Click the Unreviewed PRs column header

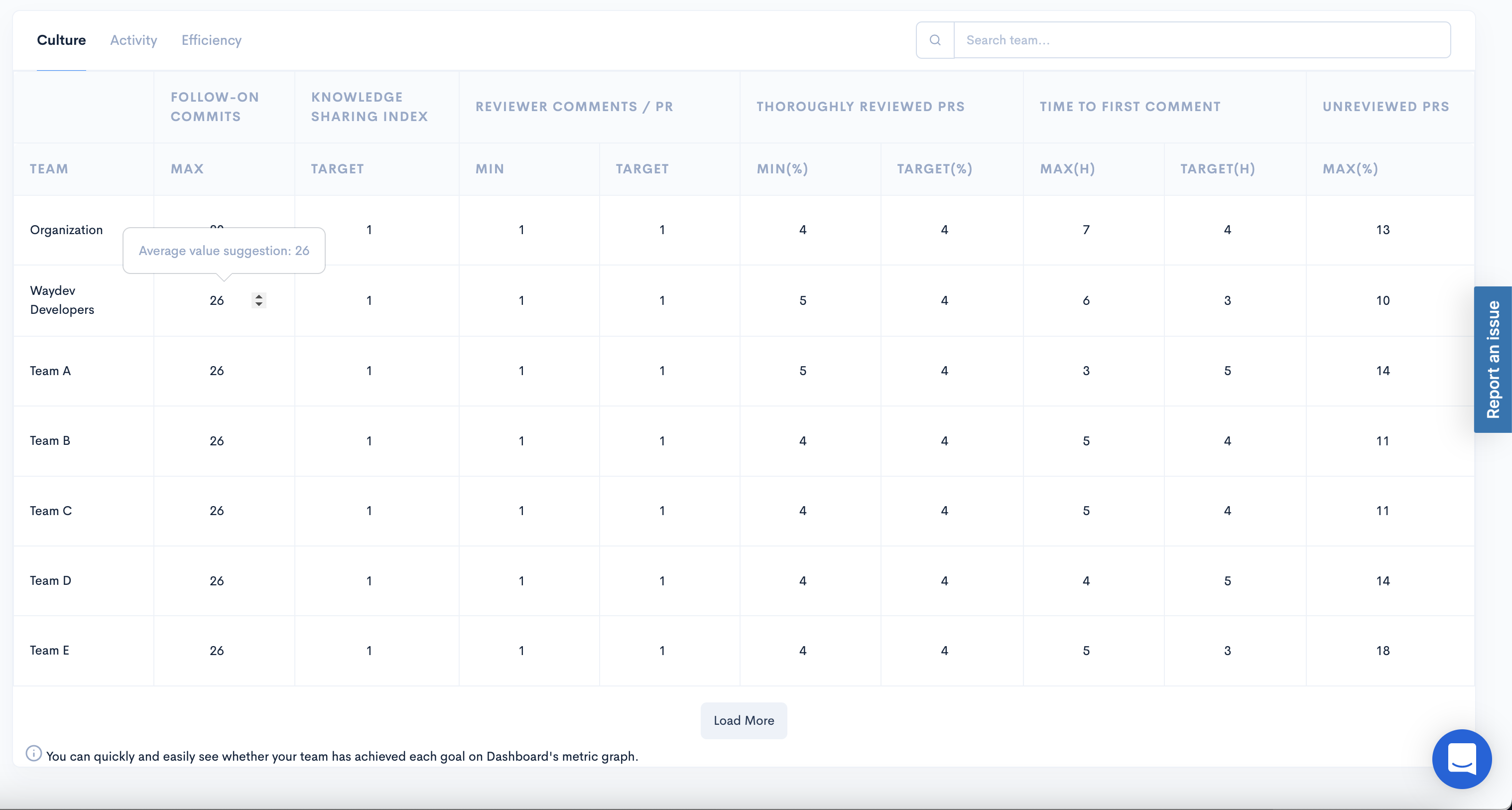point(1385,107)
